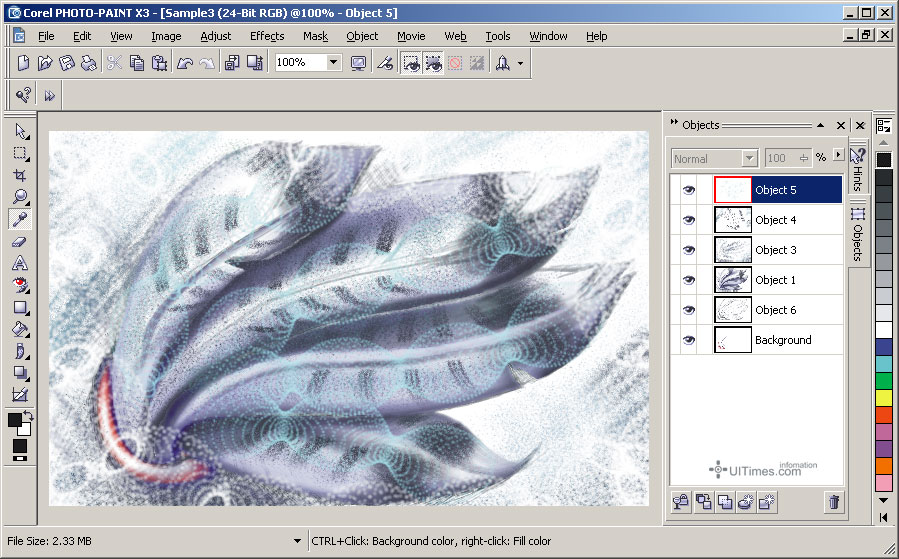899x559 pixels.
Task: Select the Object 4 layer row
Action: [x=756, y=220]
